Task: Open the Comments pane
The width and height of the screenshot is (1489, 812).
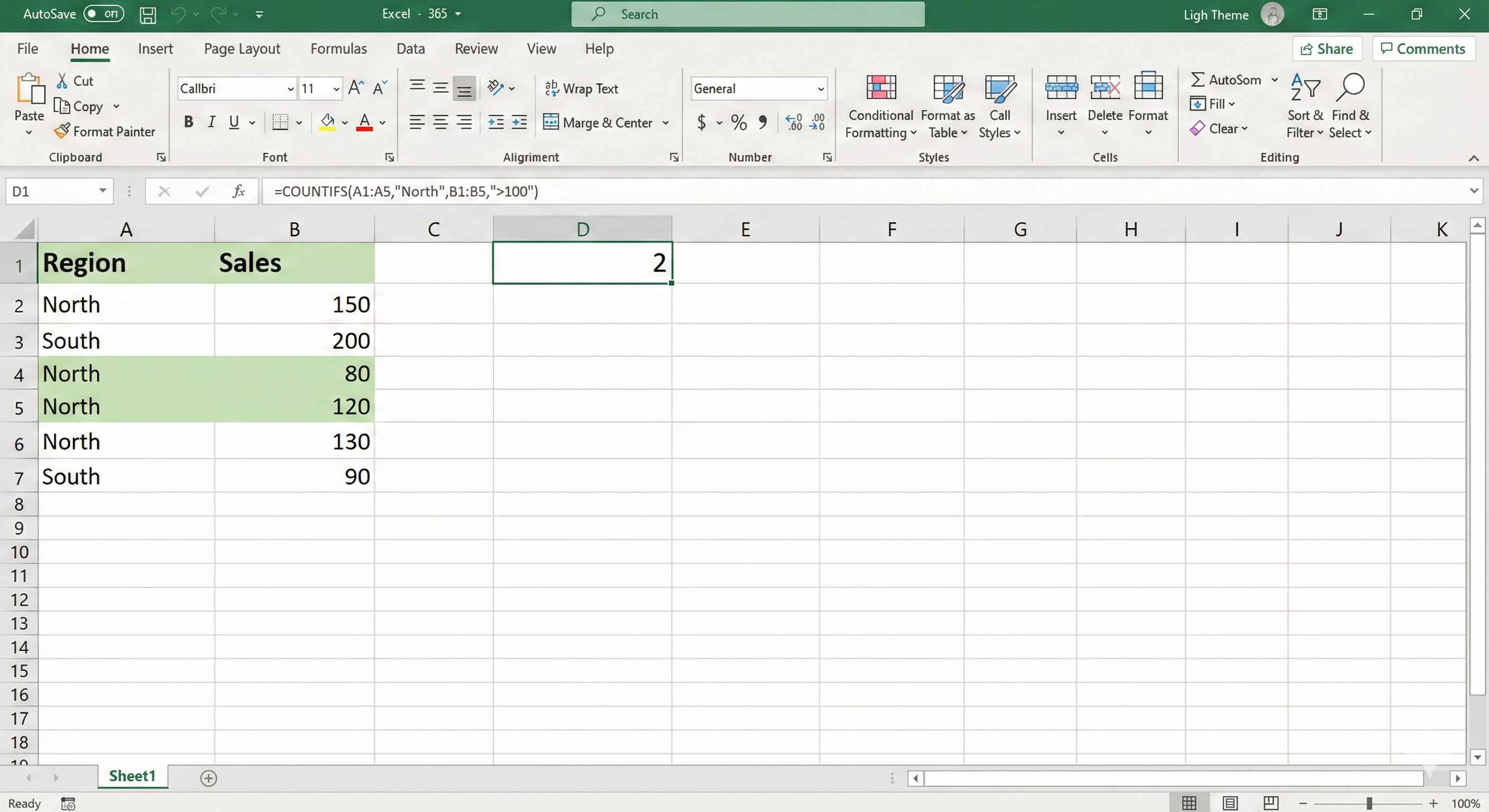Action: tap(1423, 49)
